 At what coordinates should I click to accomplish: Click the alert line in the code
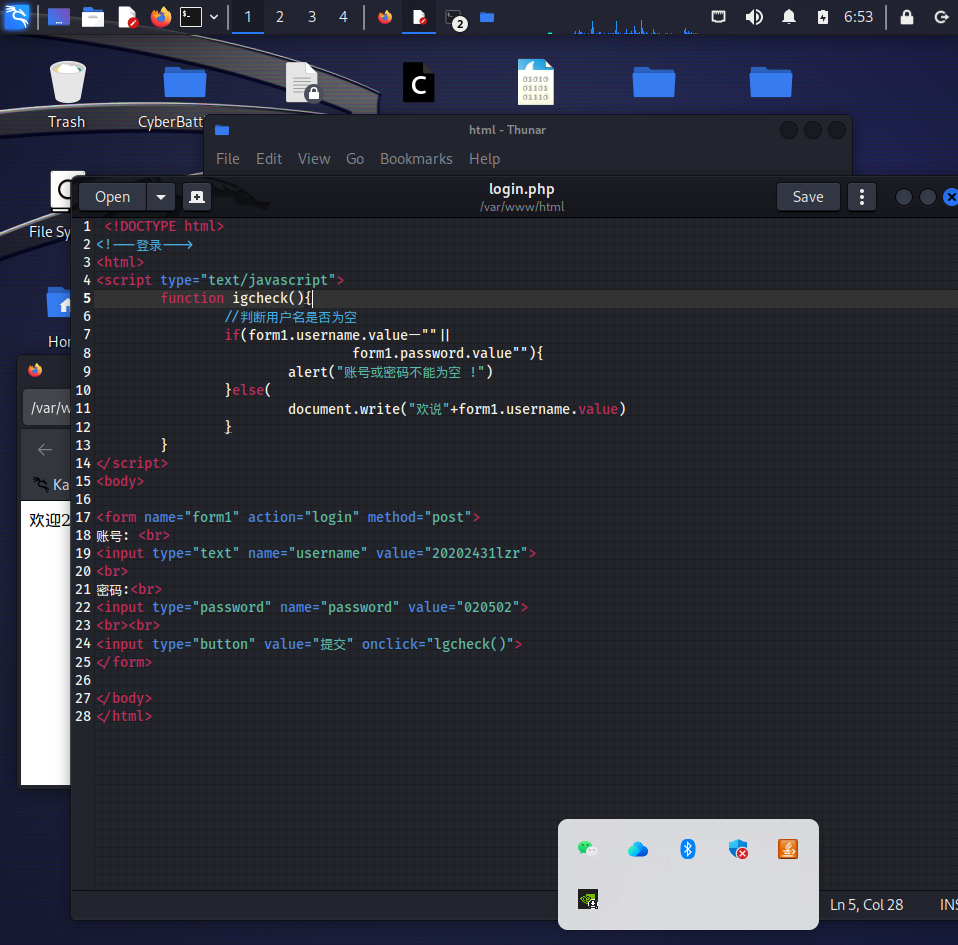pos(390,371)
